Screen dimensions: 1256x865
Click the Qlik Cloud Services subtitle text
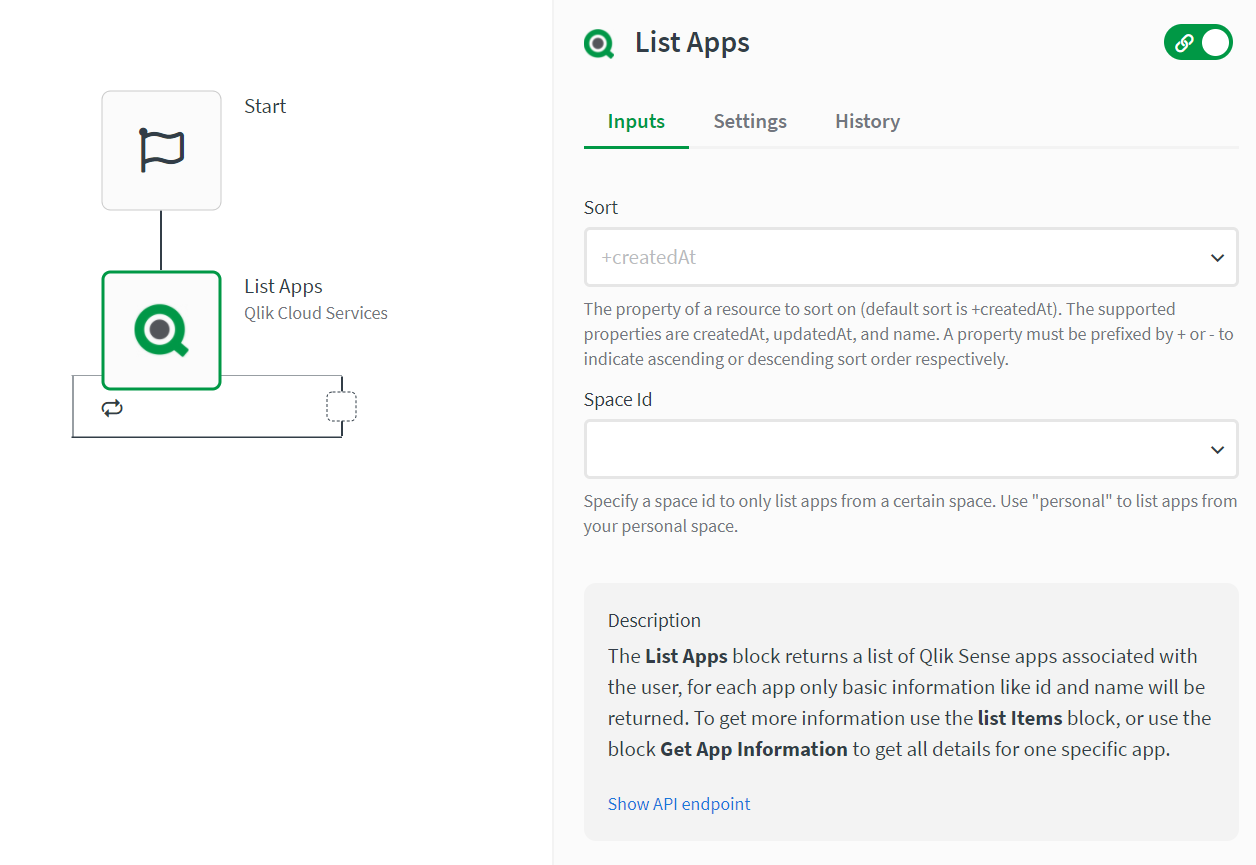pyautogui.click(x=315, y=312)
